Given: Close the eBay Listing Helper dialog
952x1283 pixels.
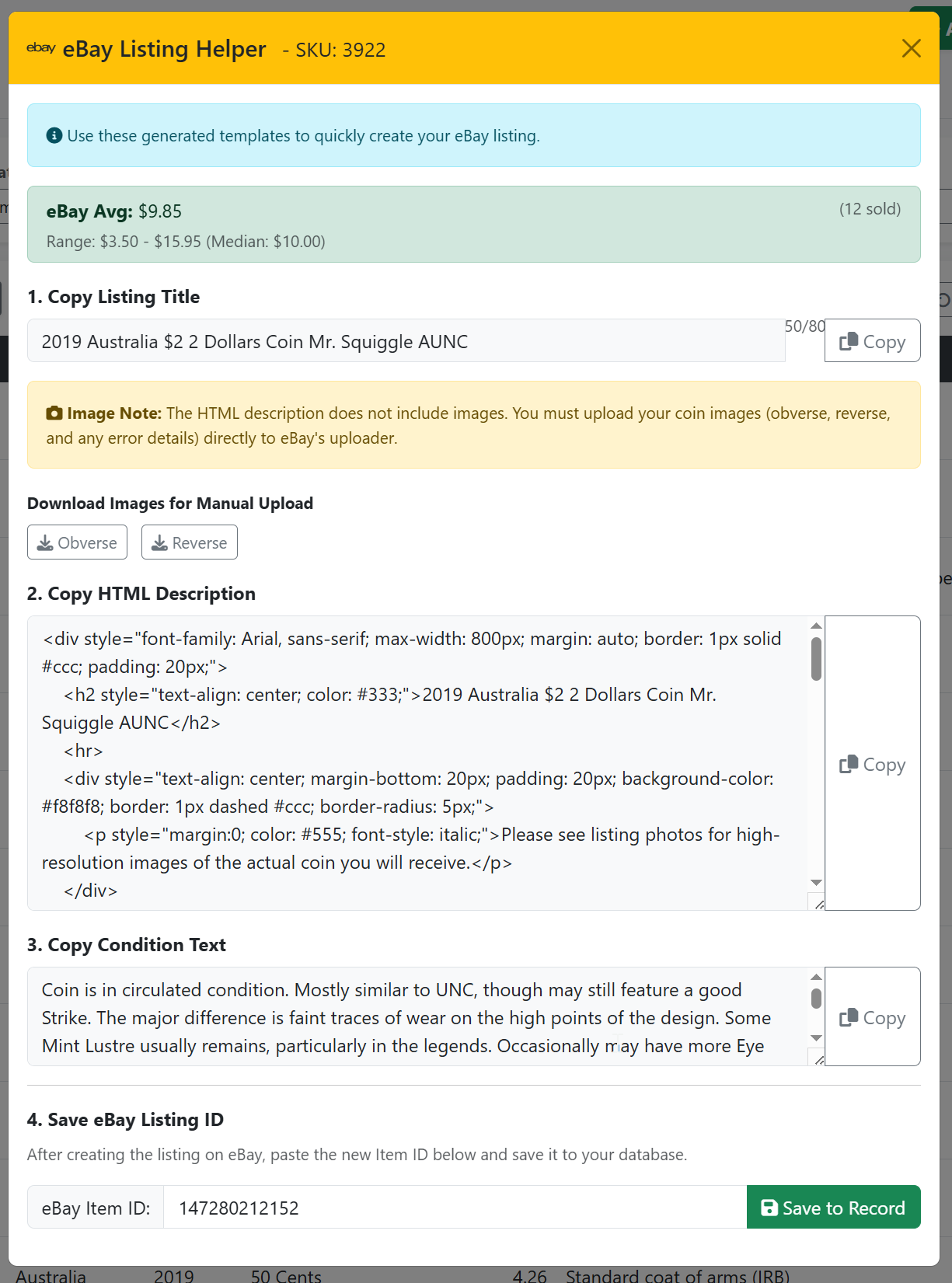Looking at the screenshot, I should pyautogui.click(x=911, y=48).
